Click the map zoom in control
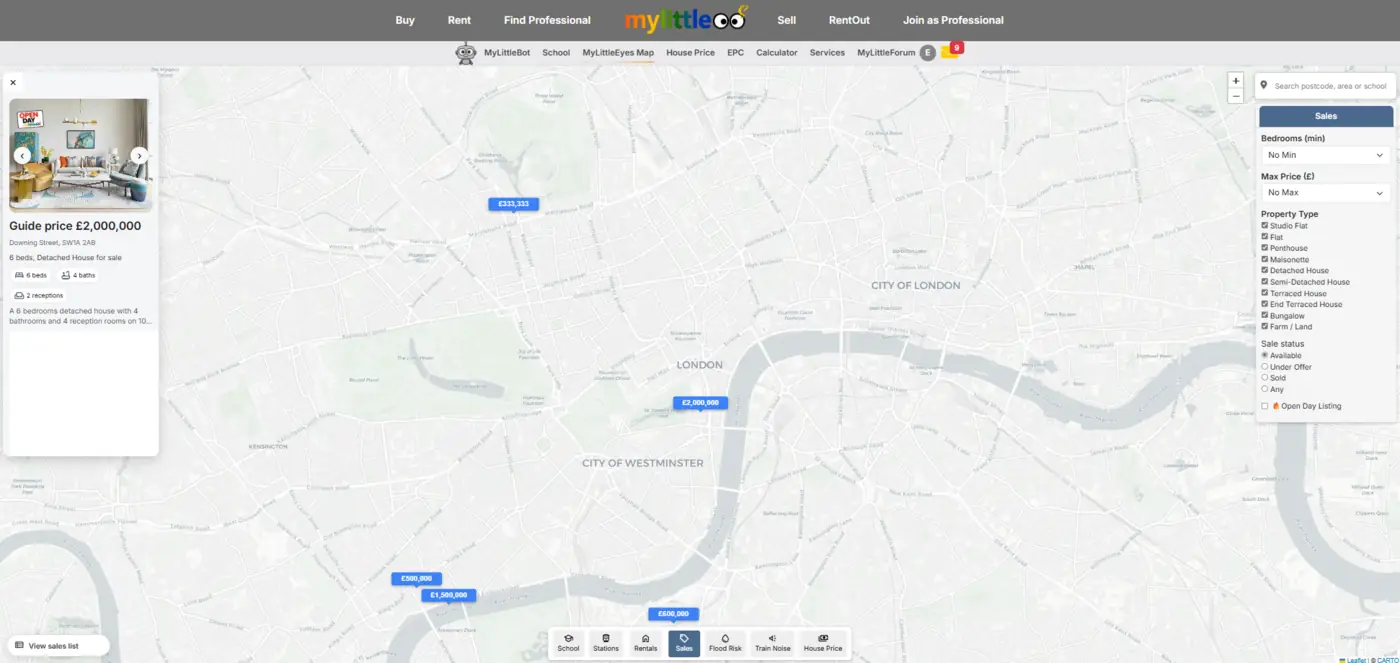Viewport: 1400px width, 663px height. click(x=1235, y=80)
